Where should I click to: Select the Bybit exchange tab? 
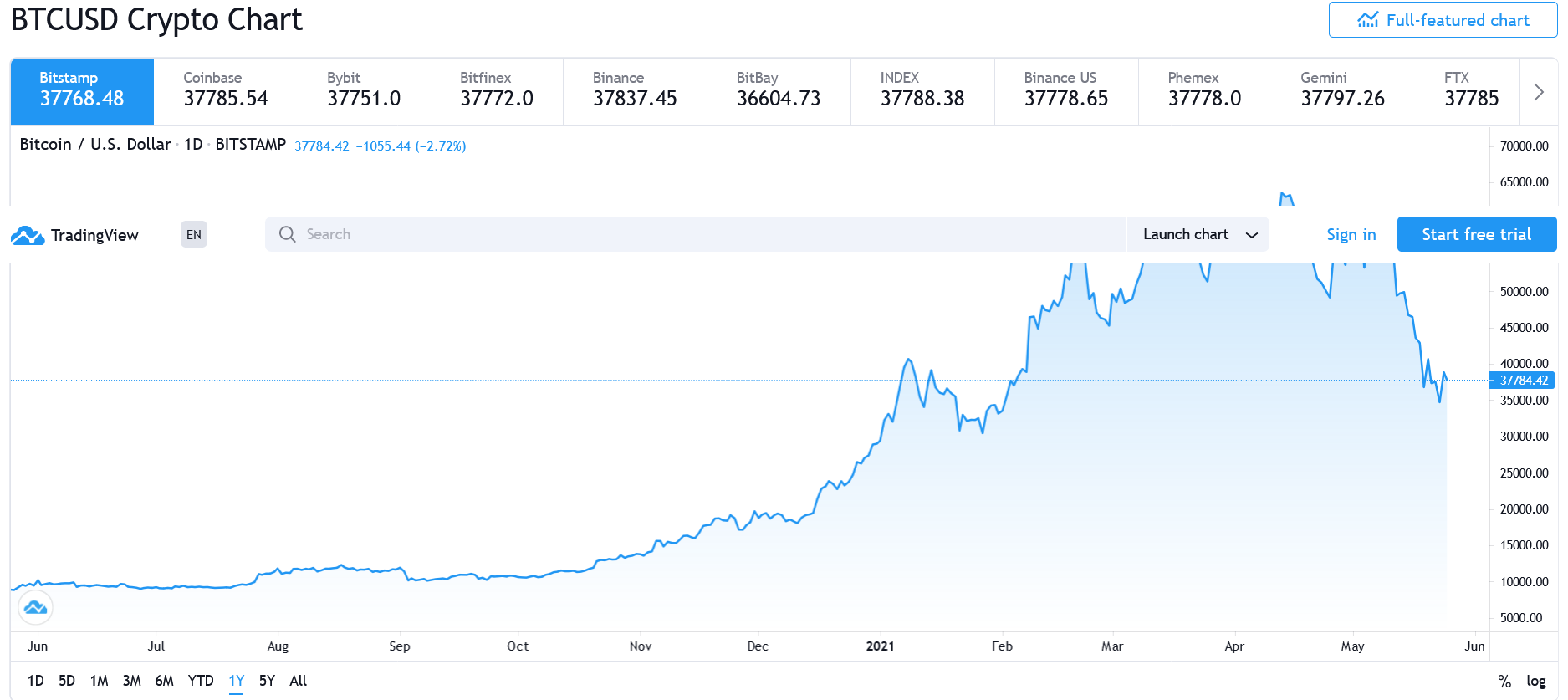[364, 92]
